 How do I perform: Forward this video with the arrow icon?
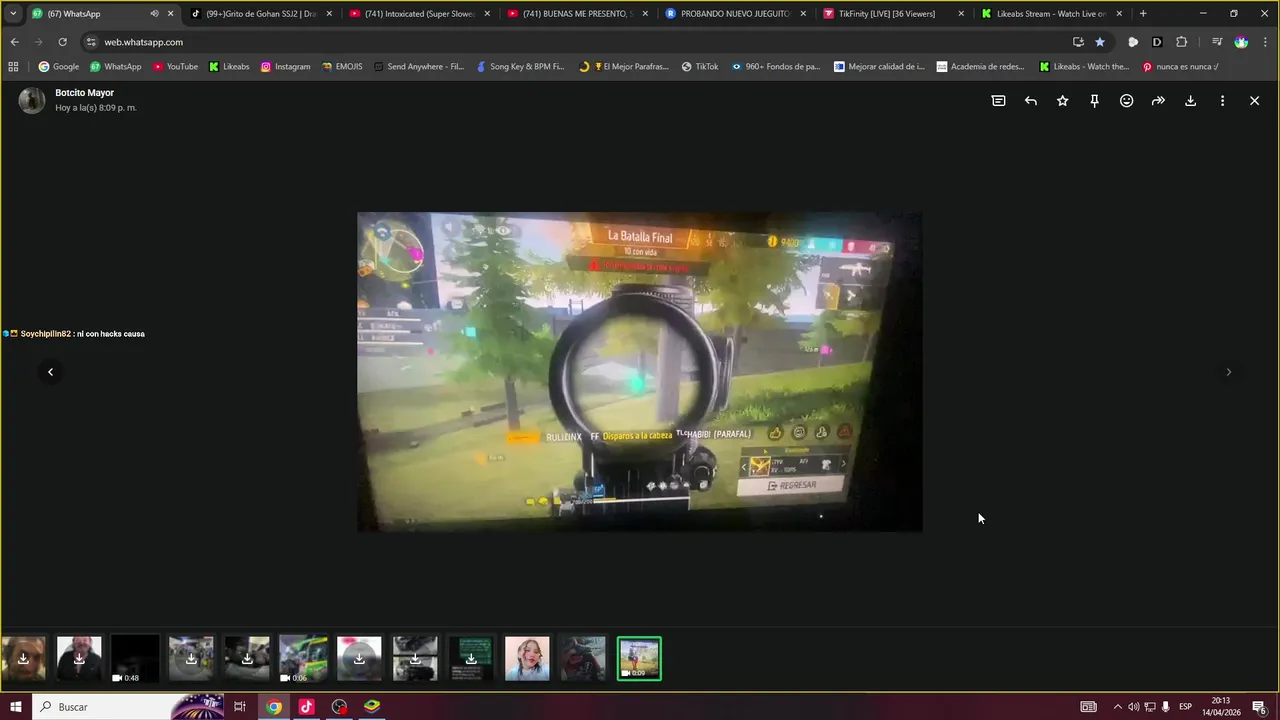pyautogui.click(x=1158, y=101)
